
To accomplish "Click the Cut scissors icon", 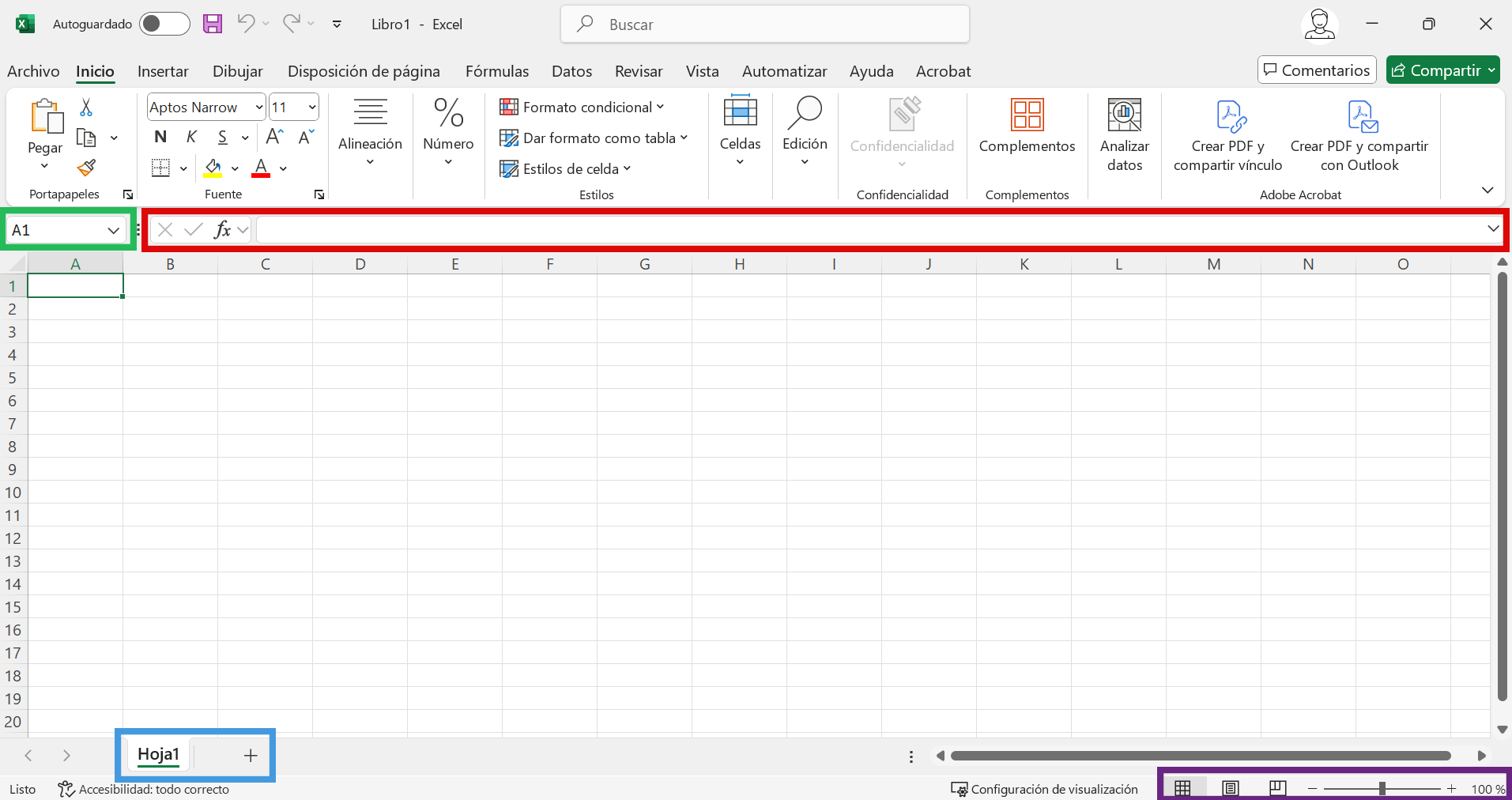I will pos(86,108).
